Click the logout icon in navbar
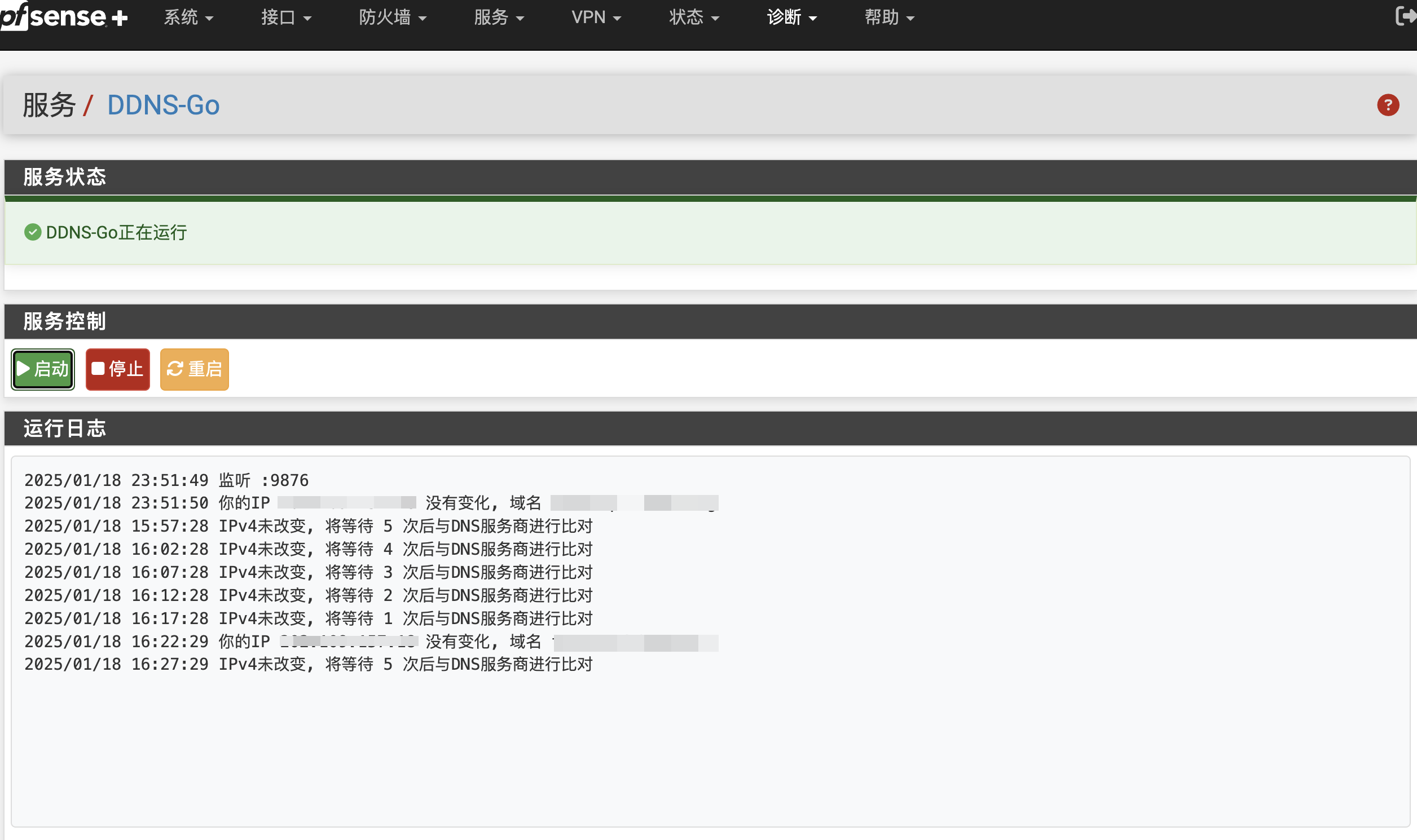 click(x=1405, y=16)
